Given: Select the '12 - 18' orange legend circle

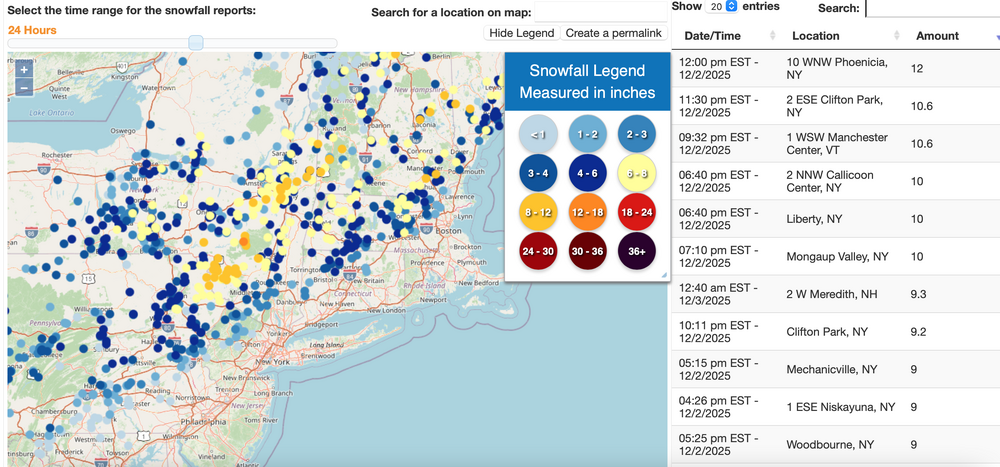Looking at the screenshot, I should (x=587, y=213).
